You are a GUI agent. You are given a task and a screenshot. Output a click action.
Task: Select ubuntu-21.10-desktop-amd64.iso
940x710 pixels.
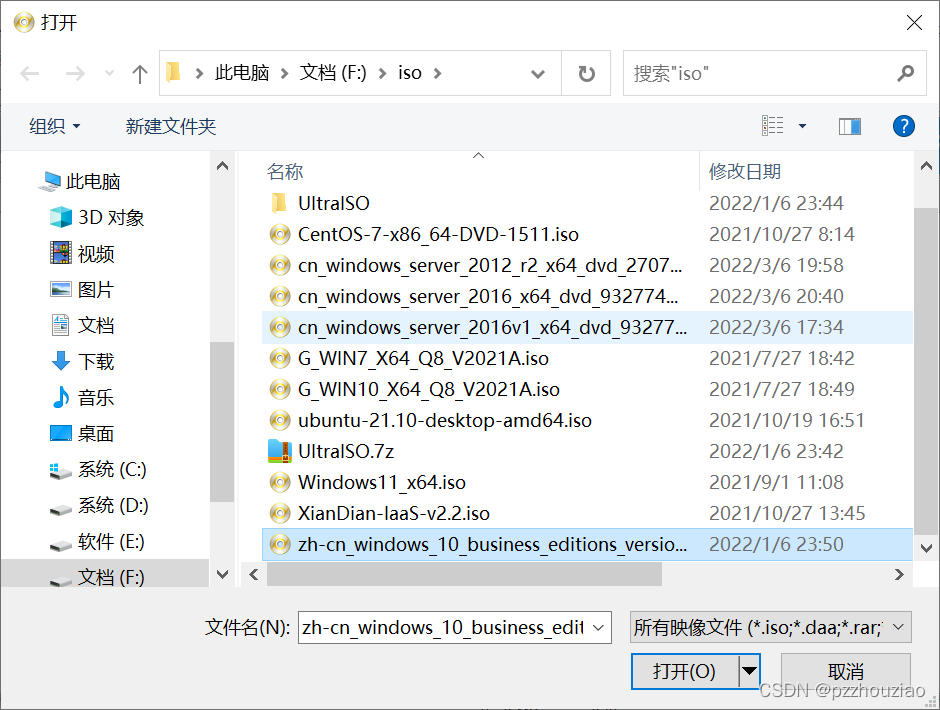(x=588, y=421)
